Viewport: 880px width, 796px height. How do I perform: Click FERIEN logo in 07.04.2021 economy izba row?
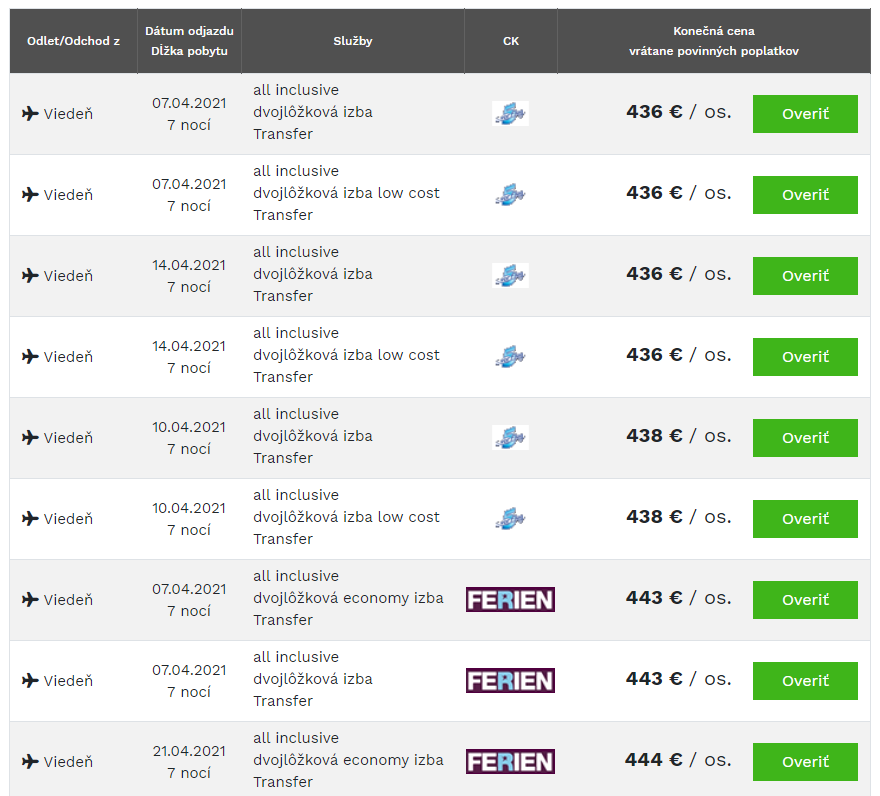pos(510,600)
